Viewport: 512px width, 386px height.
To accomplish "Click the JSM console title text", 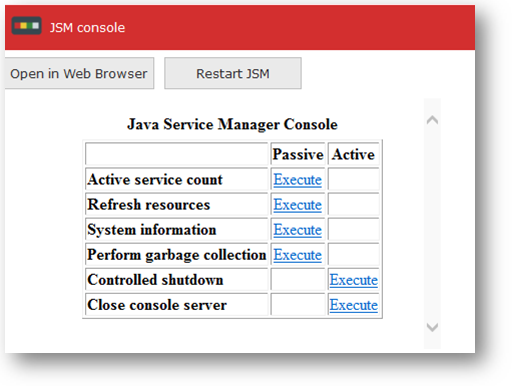I will pos(87,27).
